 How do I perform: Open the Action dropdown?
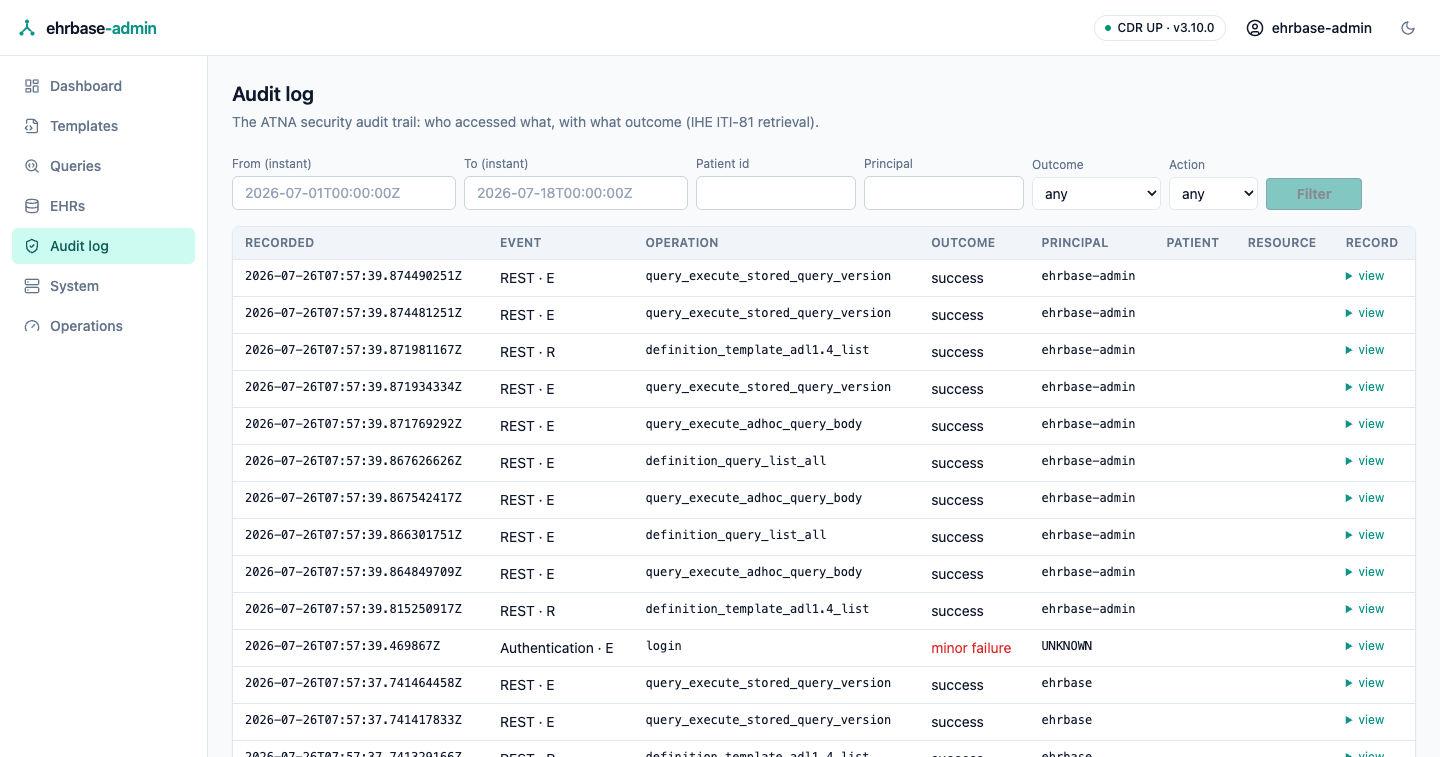[1213, 194]
